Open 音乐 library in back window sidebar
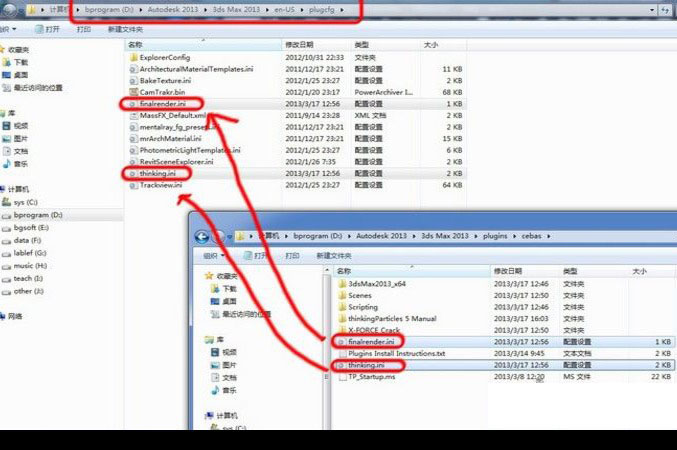Image resolution: width=677 pixels, height=450 pixels. click(x=16, y=164)
